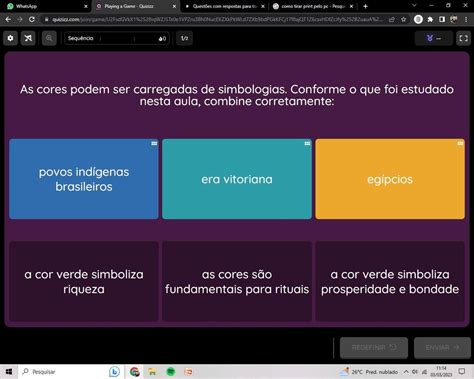Open the medal rank indicator
Screen dimensions: 474x379
tap(434, 38)
